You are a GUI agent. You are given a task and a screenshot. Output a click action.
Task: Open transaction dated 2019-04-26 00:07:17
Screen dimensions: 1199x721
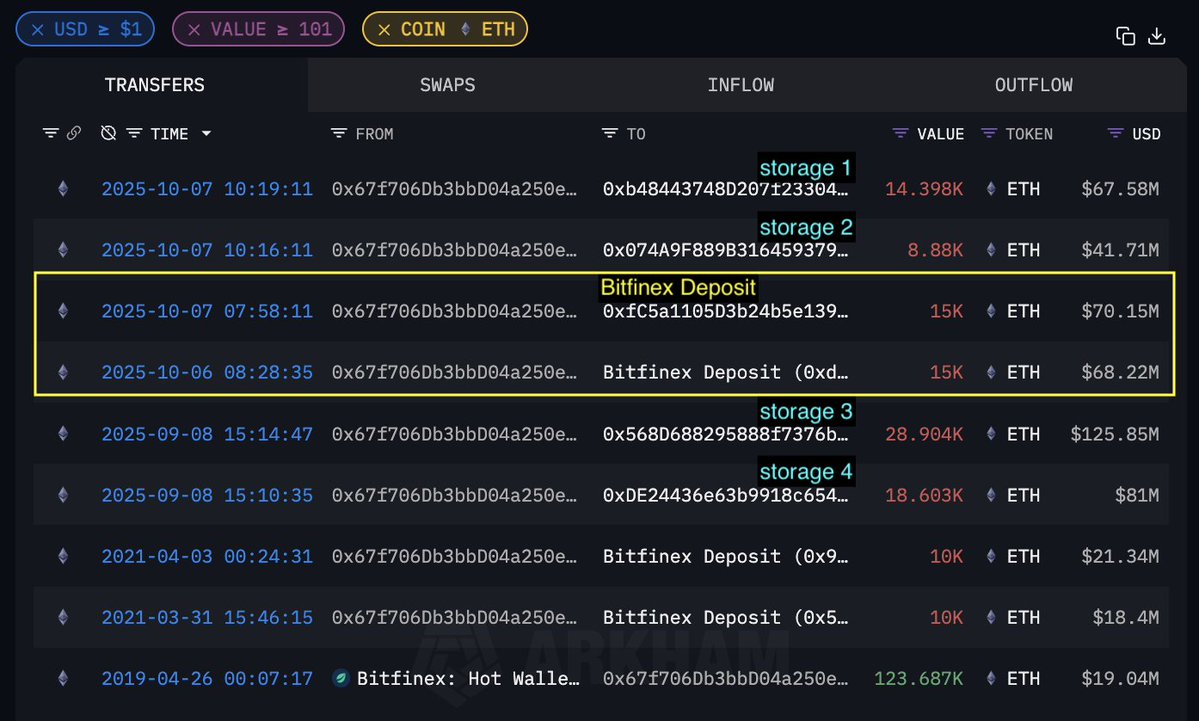[x=207, y=679]
